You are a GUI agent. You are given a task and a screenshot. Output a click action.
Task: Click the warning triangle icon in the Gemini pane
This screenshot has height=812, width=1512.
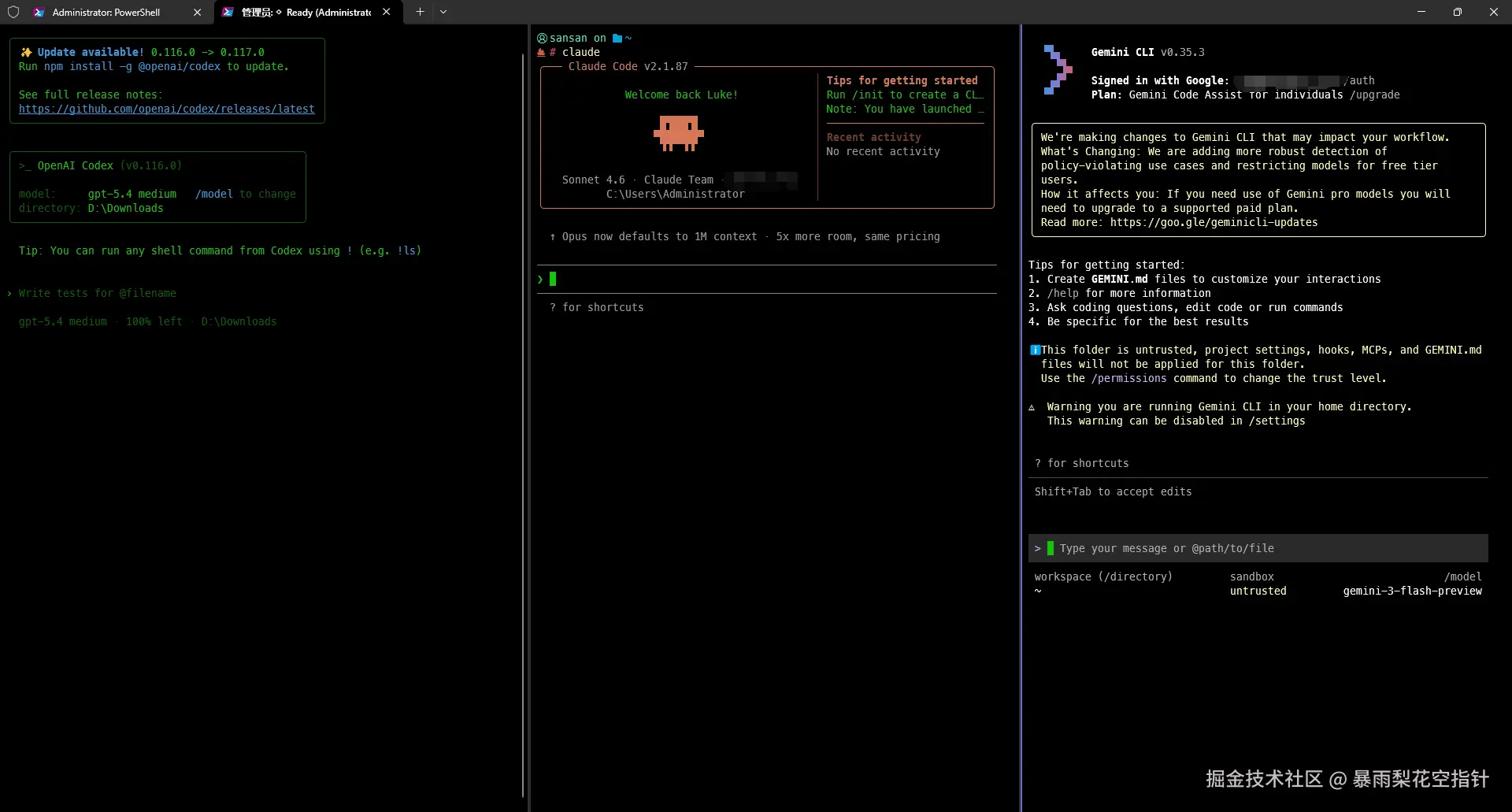1032,407
